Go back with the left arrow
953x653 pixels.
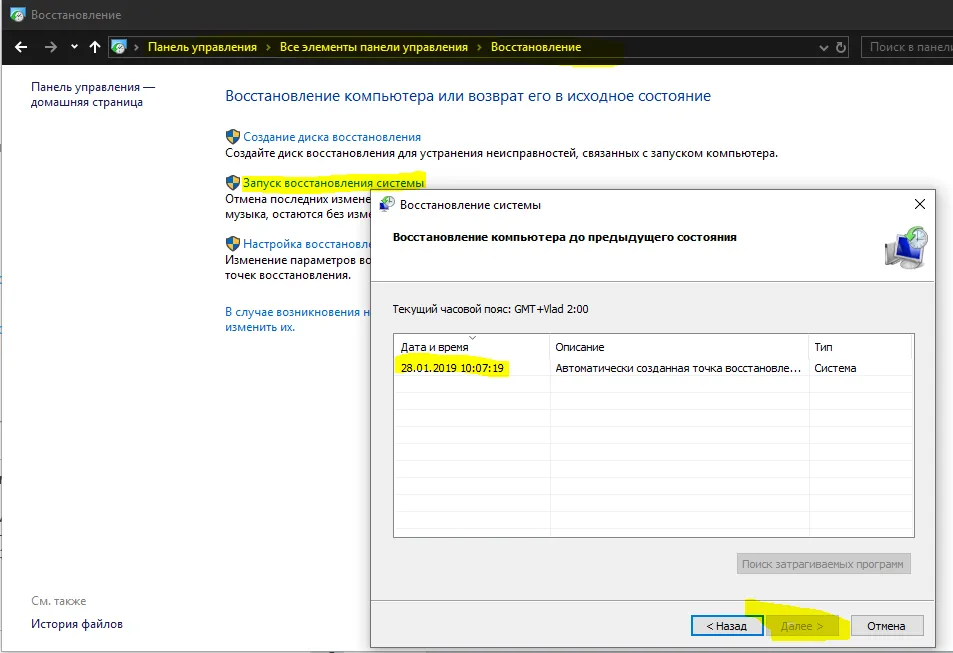(x=21, y=47)
